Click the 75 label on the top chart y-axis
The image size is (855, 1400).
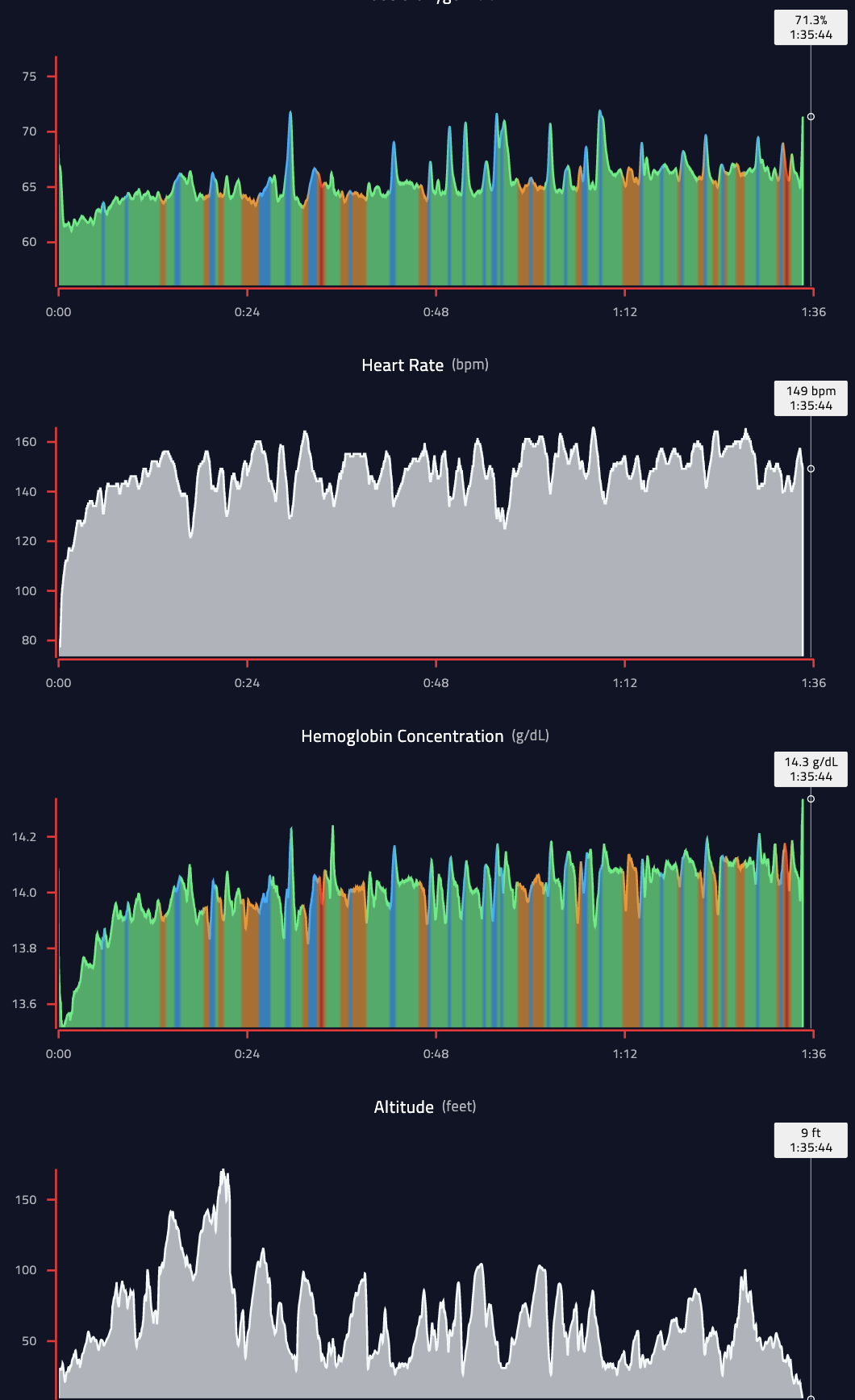click(29, 77)
